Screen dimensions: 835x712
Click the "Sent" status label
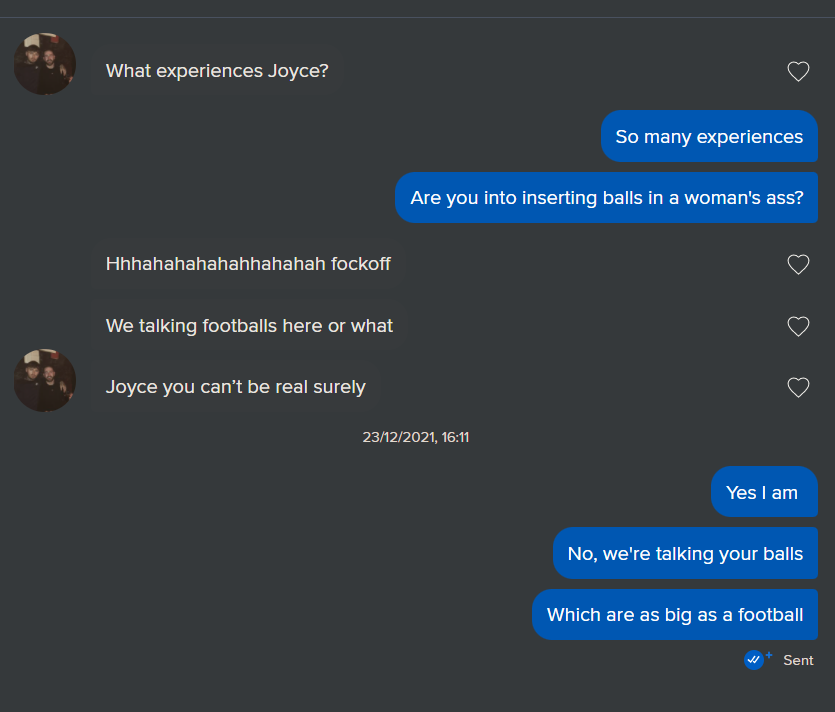tap(798, 660)
